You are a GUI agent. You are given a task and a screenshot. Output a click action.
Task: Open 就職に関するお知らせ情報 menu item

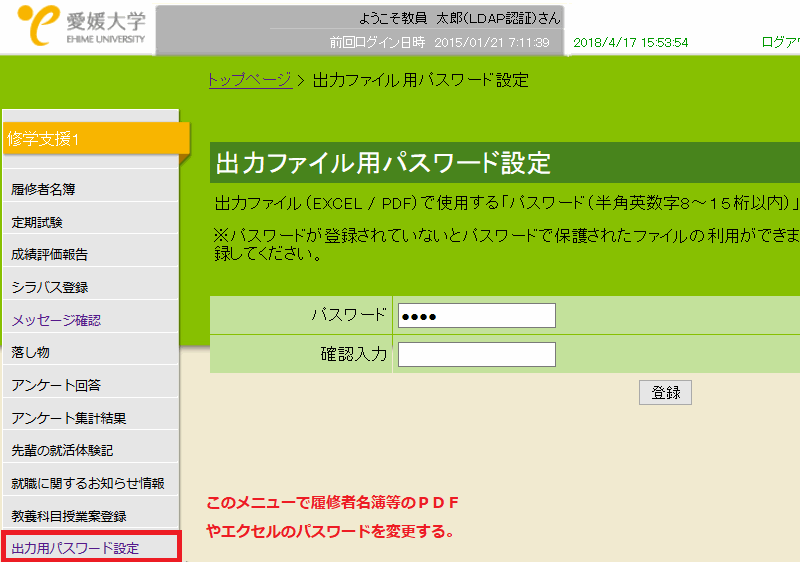point(88,484)
